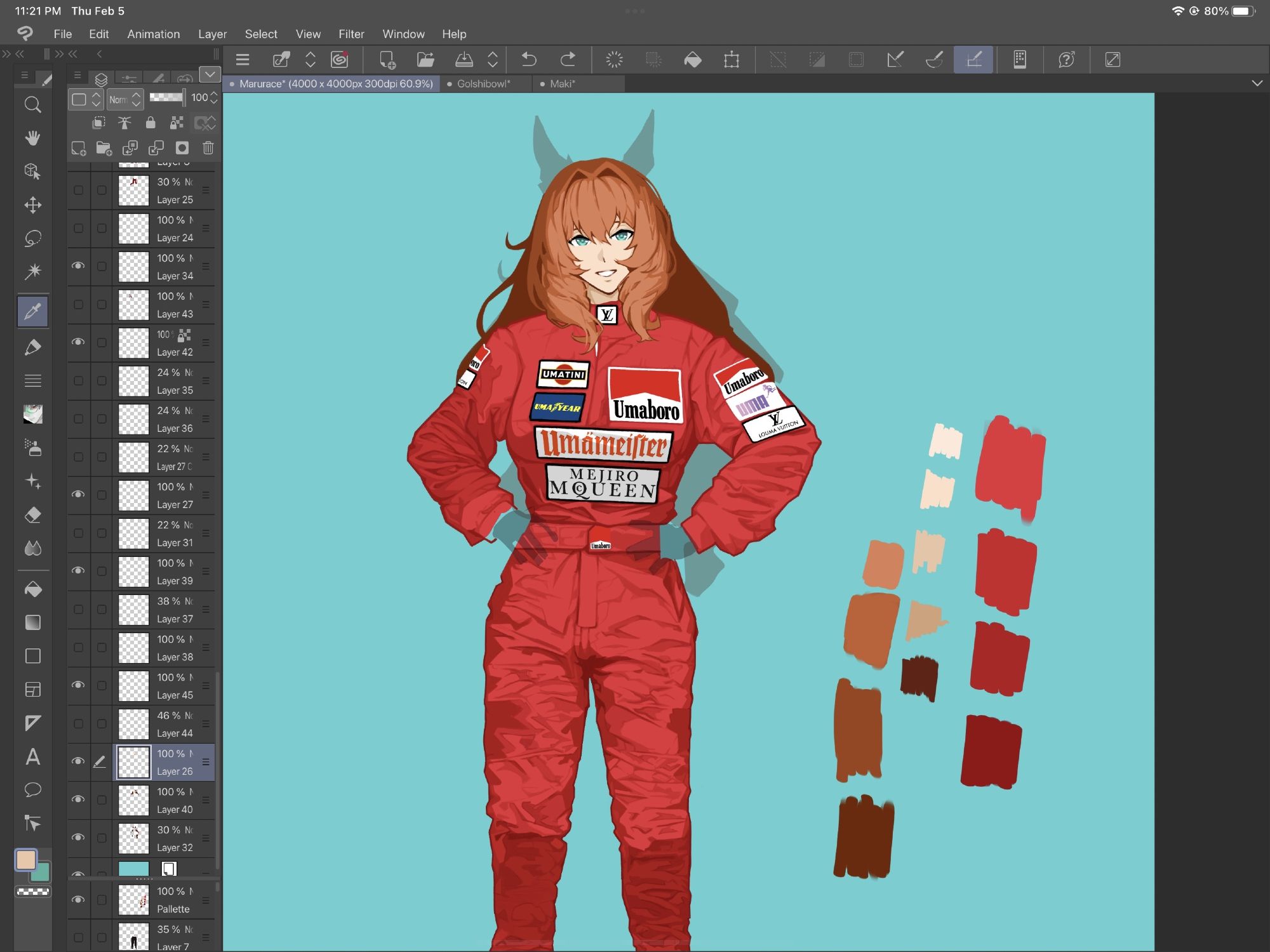Expand the canvas tab list chevron
The width and height of the screenshot is (1270, 952).
tap(1257, 83)
